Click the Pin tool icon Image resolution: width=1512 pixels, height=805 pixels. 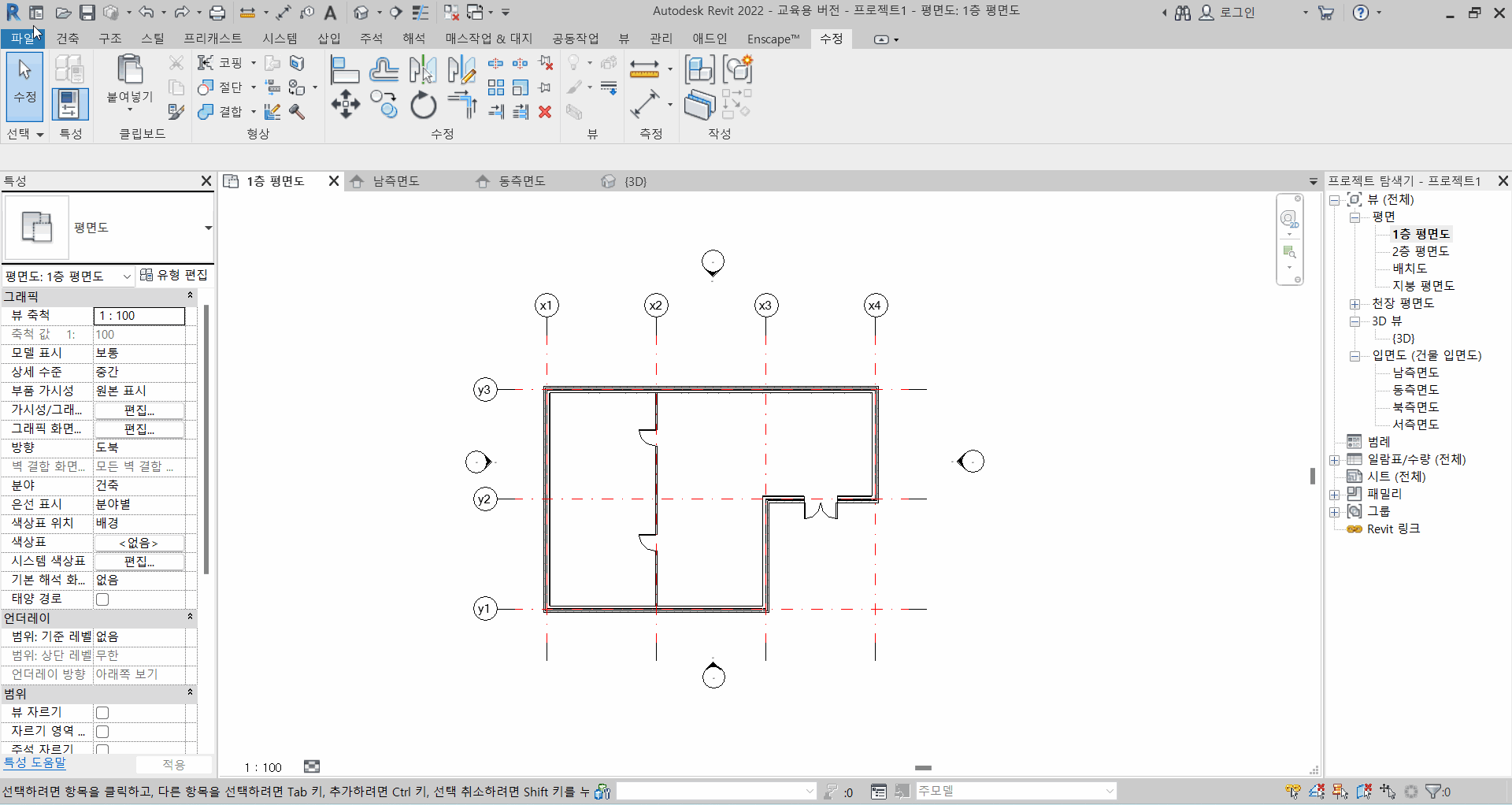tap(545, 87)
